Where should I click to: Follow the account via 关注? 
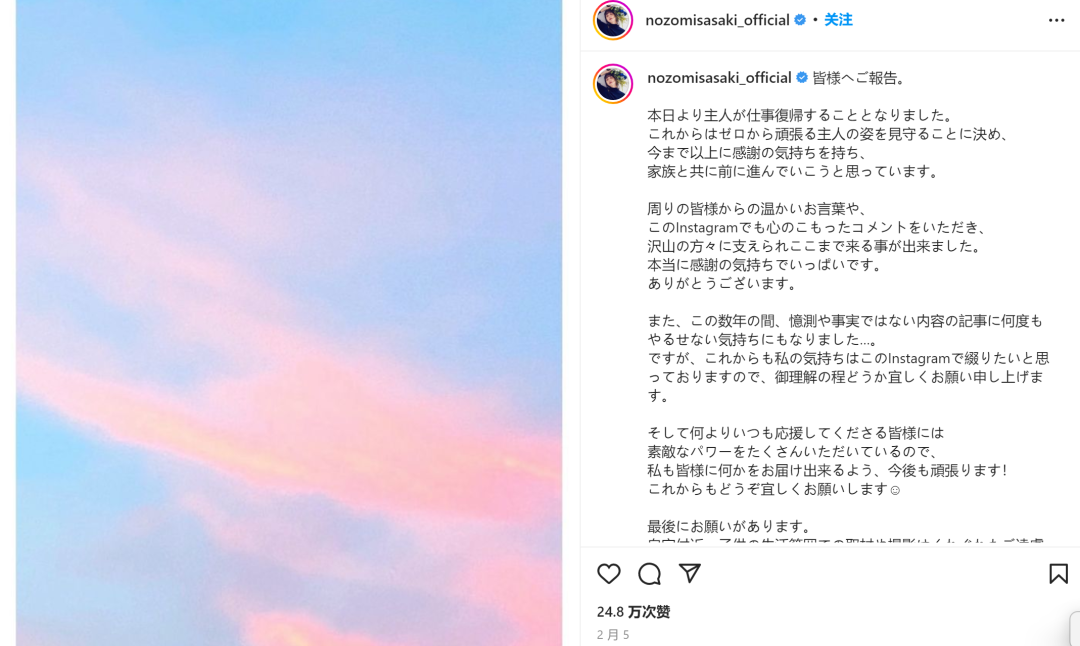click(x=838, y=20)
